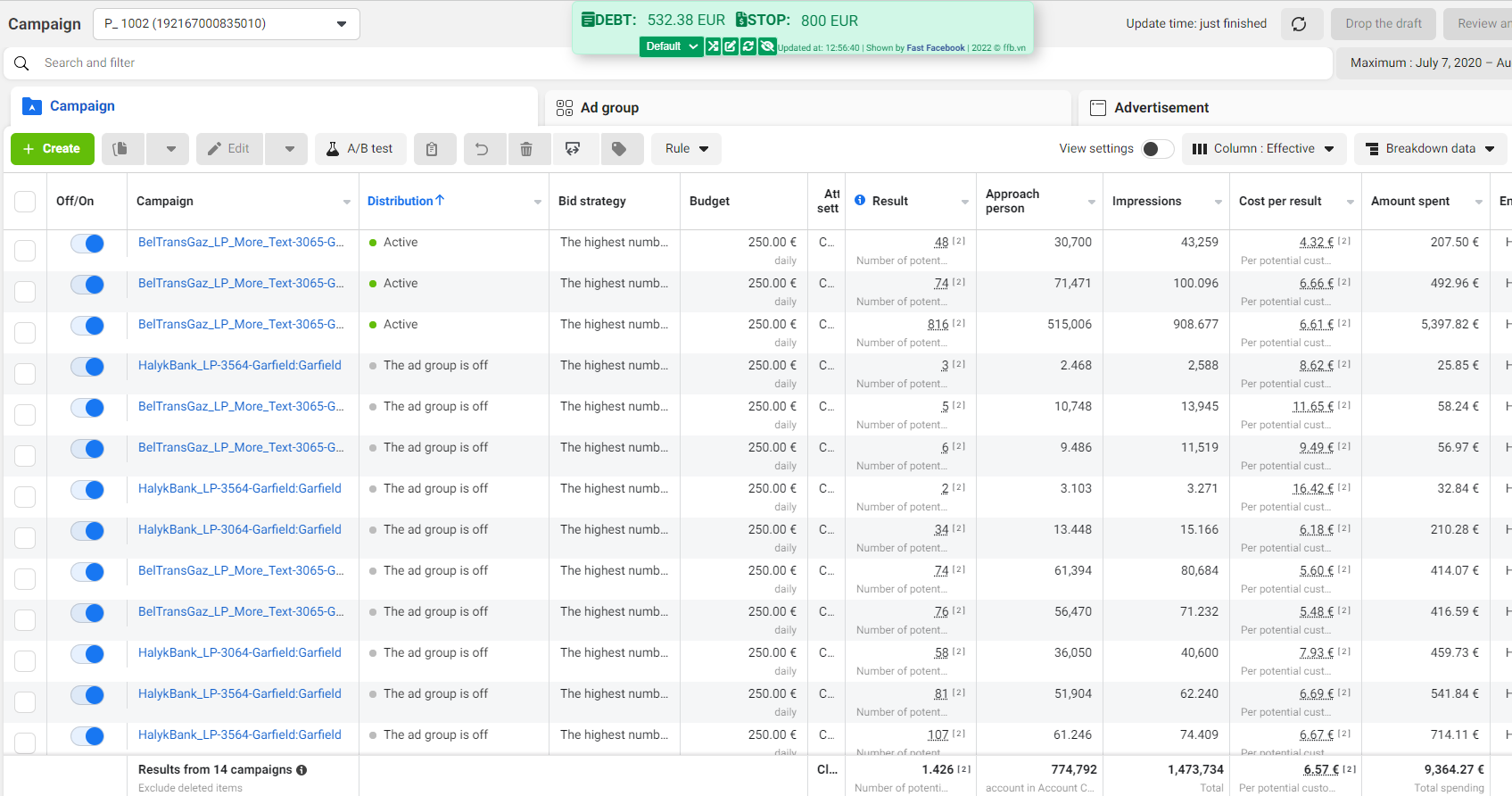Tick the select-all checkbox in the header
The image size is (1512, 796).
pyautogui.click(x=25, y=202)
